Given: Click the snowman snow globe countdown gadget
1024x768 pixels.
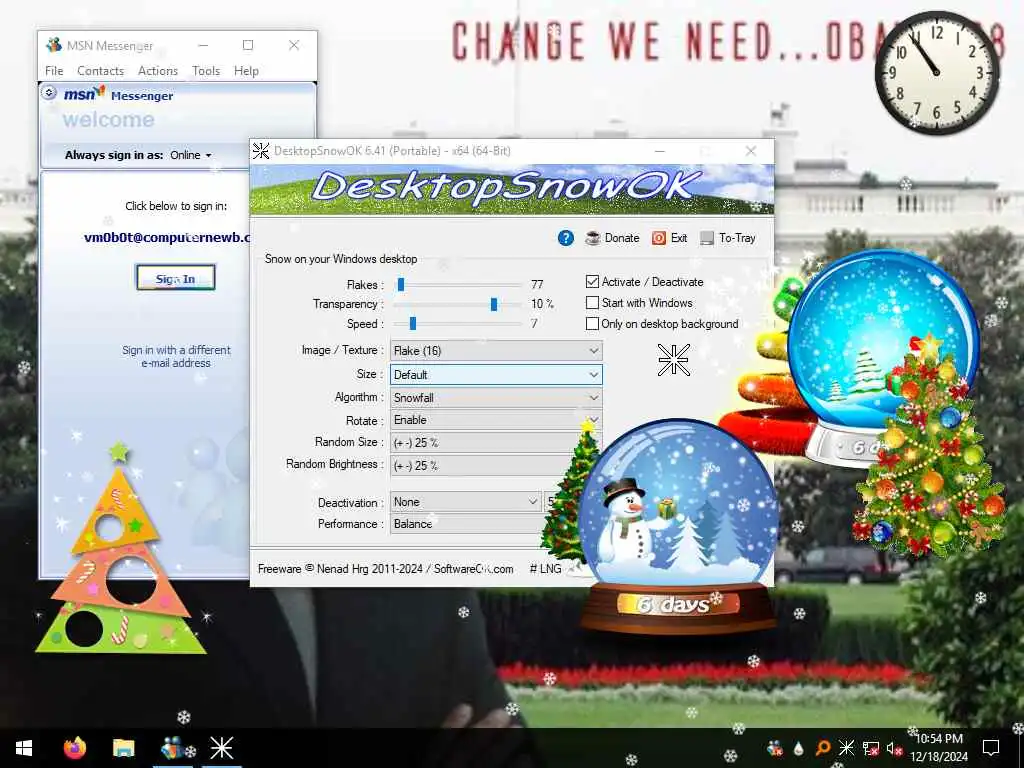Looking at the screenshot, I should pos(677,526).
